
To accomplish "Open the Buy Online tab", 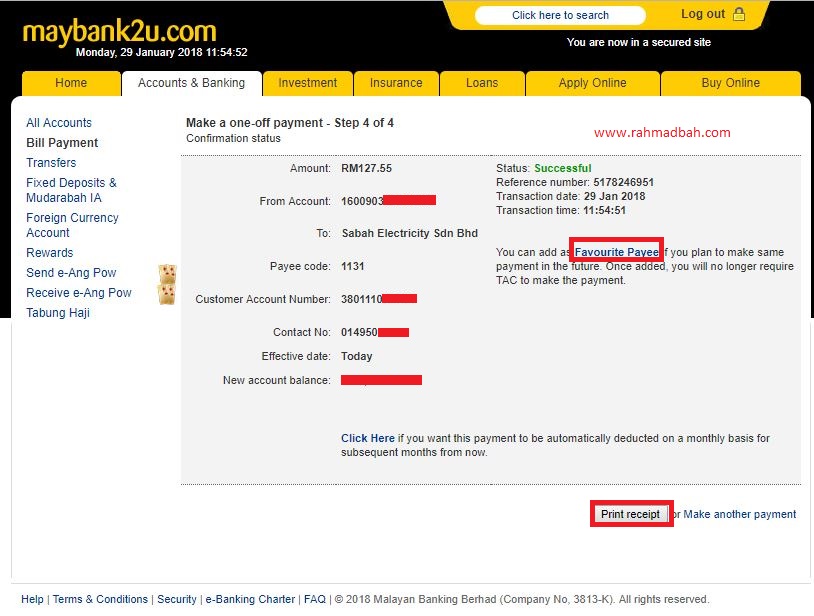I will coord(730,83).
